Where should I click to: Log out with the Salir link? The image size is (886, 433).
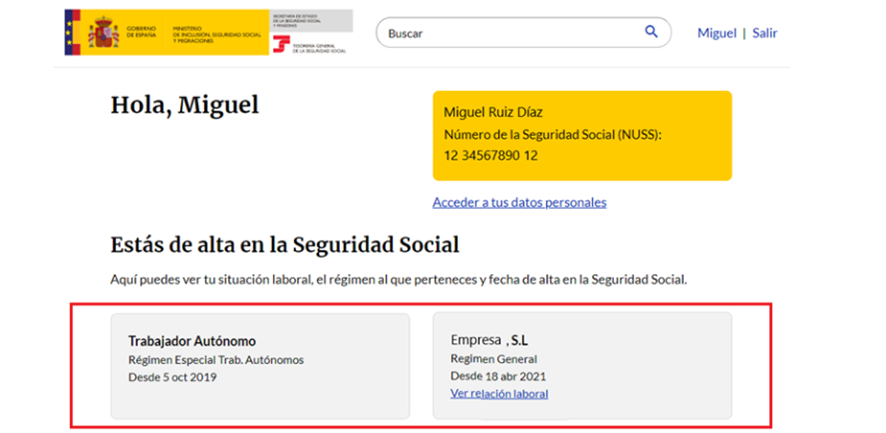[765, 33]
